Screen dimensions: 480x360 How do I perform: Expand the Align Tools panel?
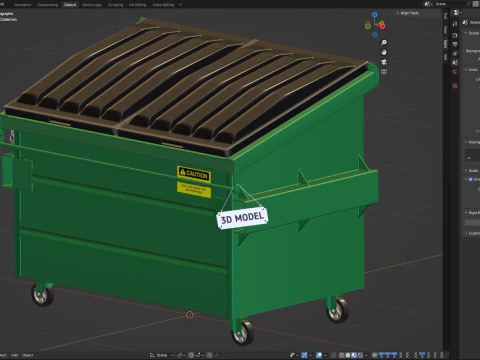[408, 13]
